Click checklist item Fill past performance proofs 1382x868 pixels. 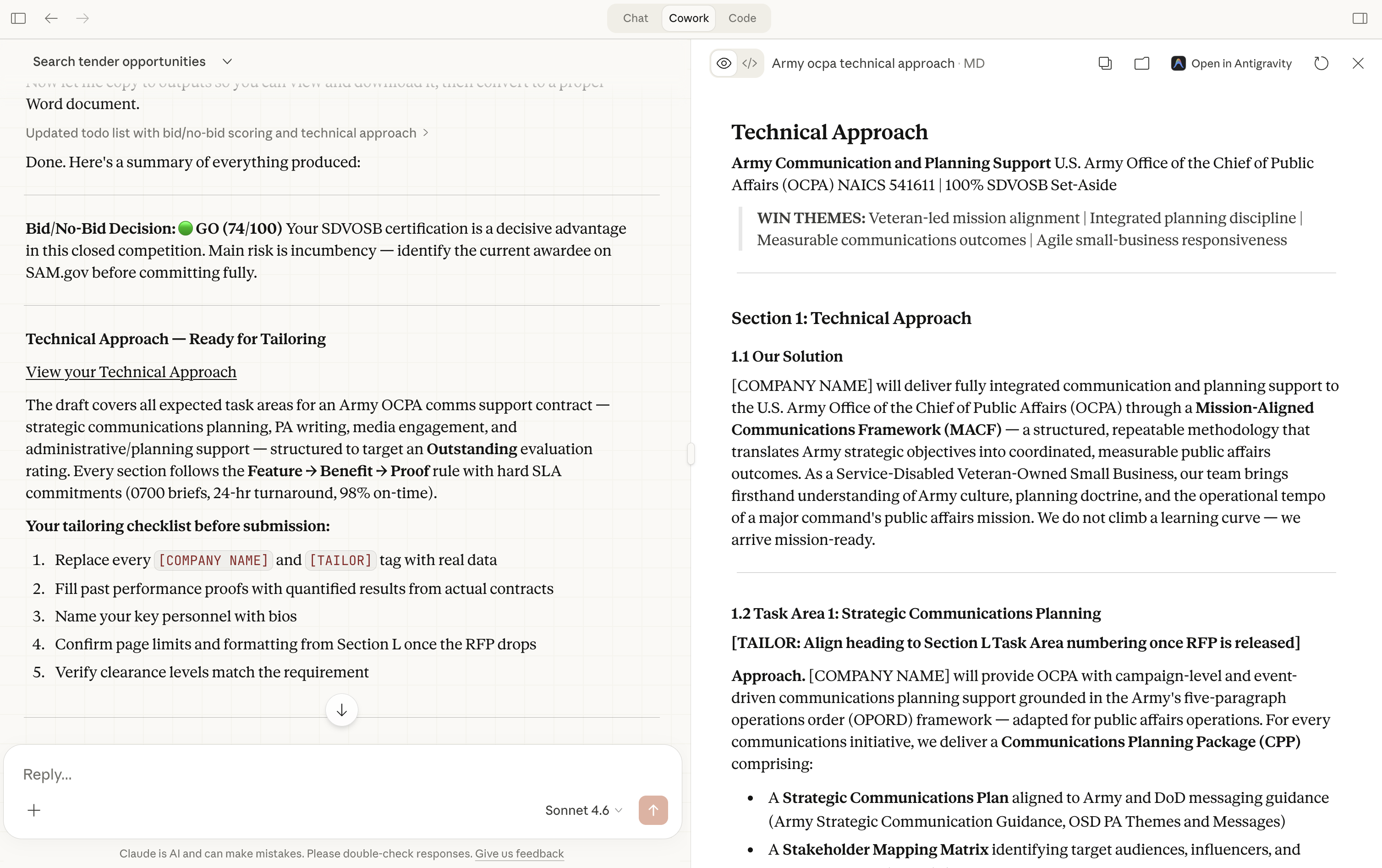click(x=304, y=589)
